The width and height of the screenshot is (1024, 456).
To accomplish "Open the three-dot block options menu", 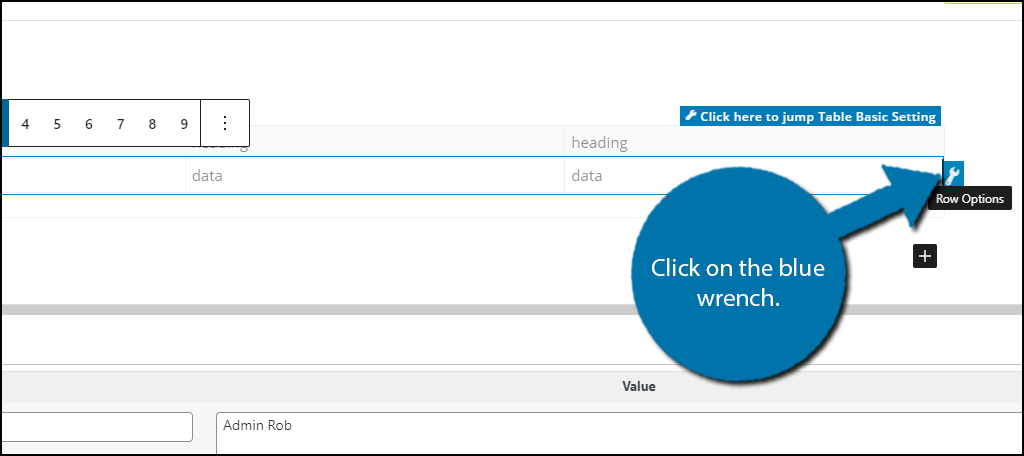I will click(x=225, y=123).
